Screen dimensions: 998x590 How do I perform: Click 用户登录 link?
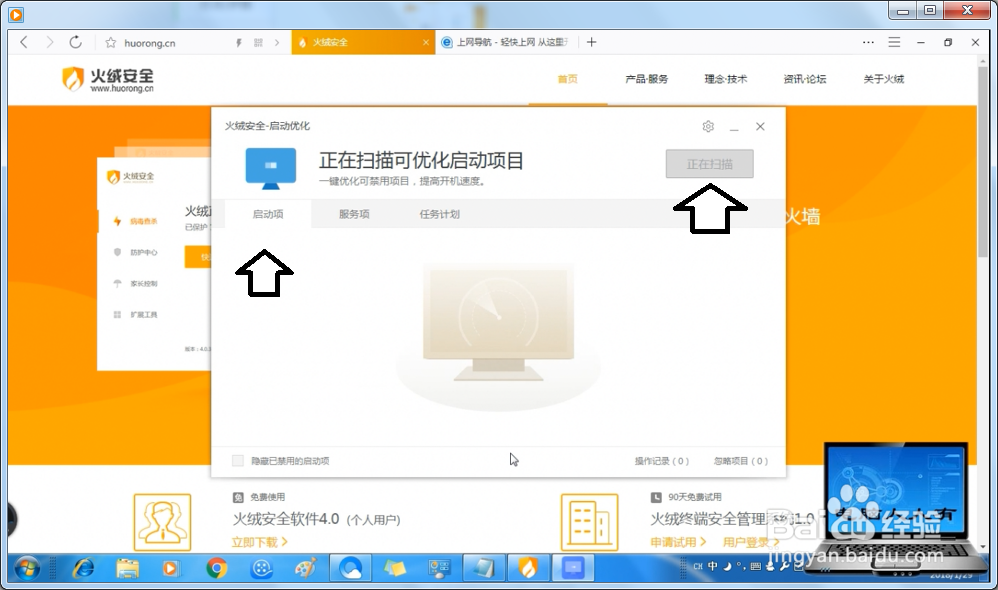(751, 542)
